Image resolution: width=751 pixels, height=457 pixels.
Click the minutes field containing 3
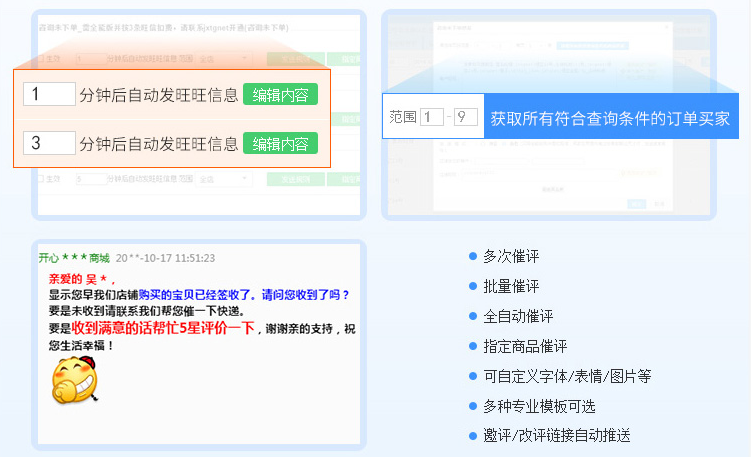(49, 143)
